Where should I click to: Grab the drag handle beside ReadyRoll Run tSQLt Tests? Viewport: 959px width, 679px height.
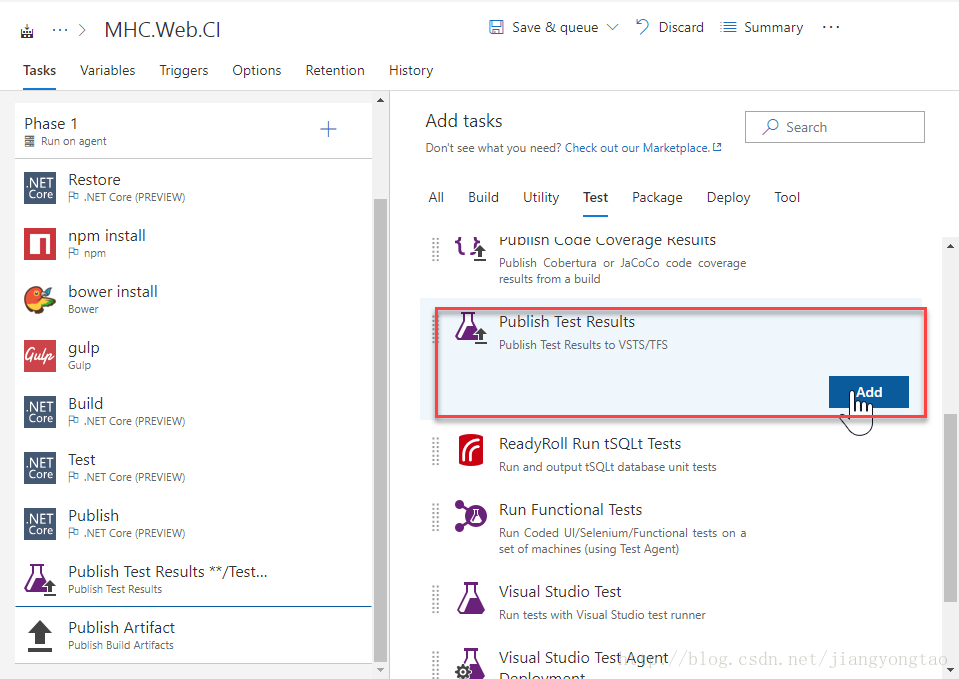pos(435,451)
